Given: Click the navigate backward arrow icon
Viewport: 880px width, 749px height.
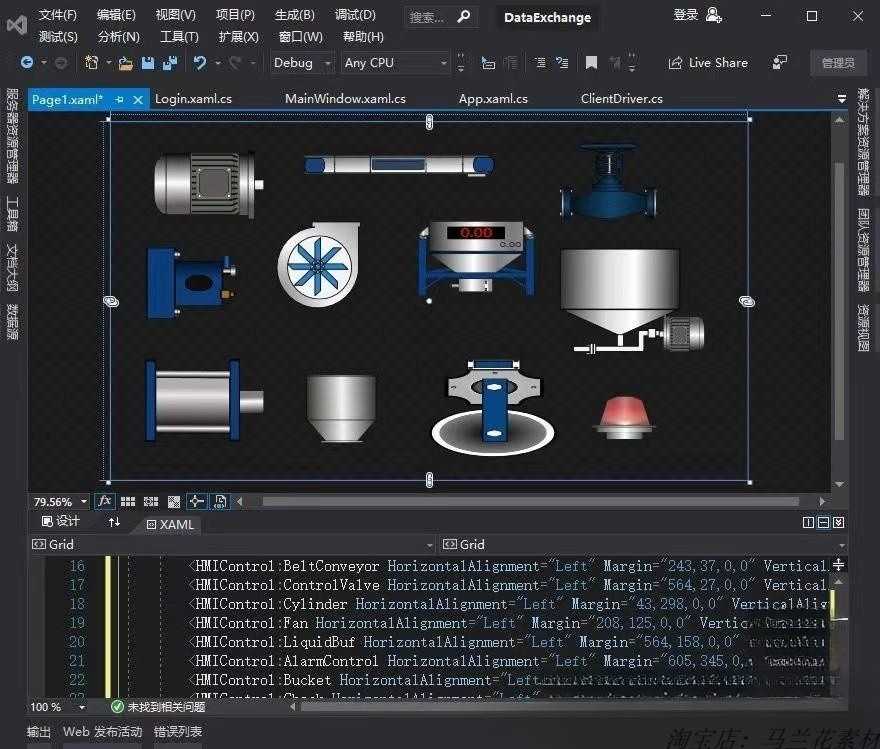Looking at the screenshot, I should coord(26,63).
